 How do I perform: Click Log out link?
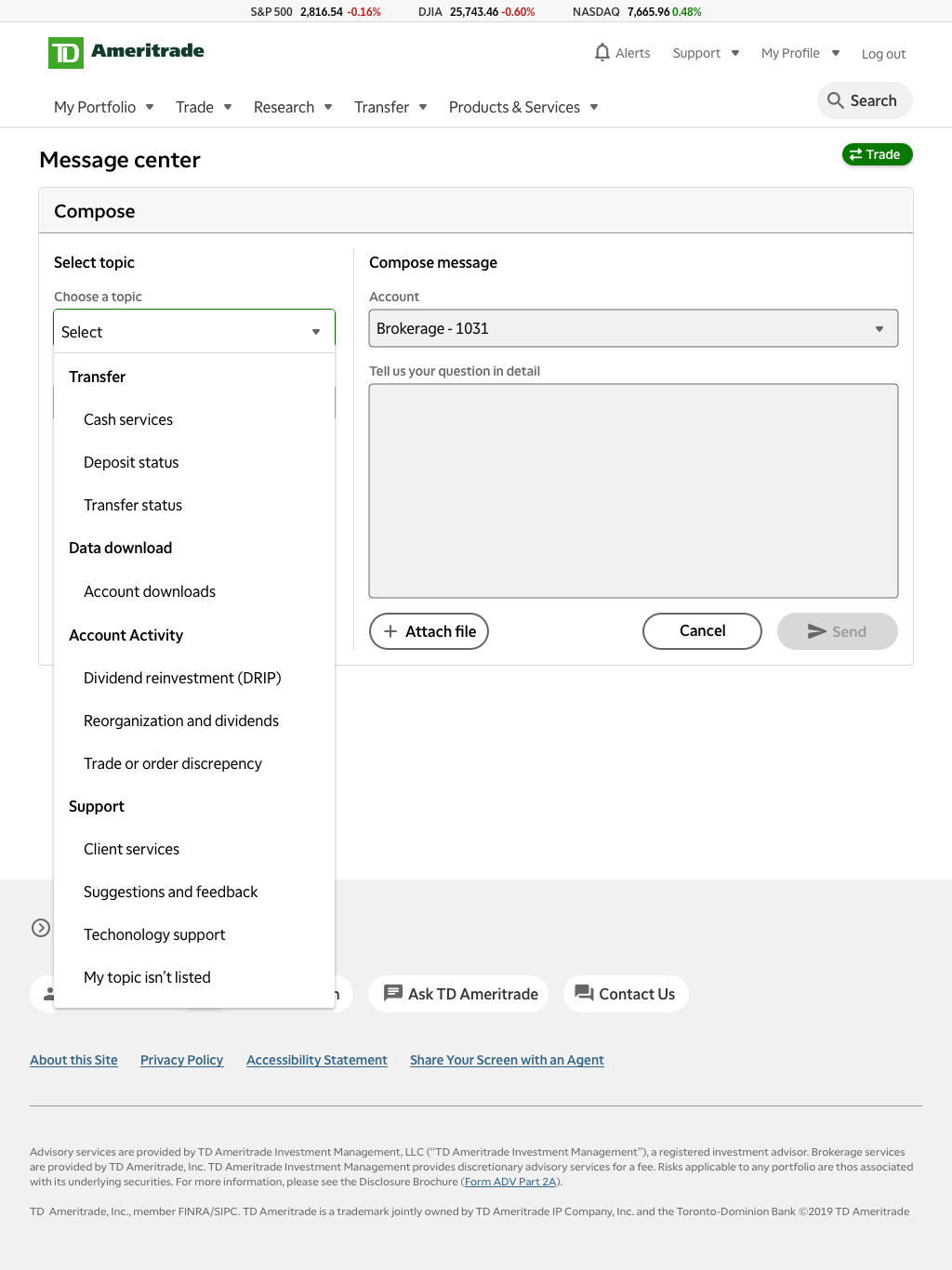coord(883,54)
